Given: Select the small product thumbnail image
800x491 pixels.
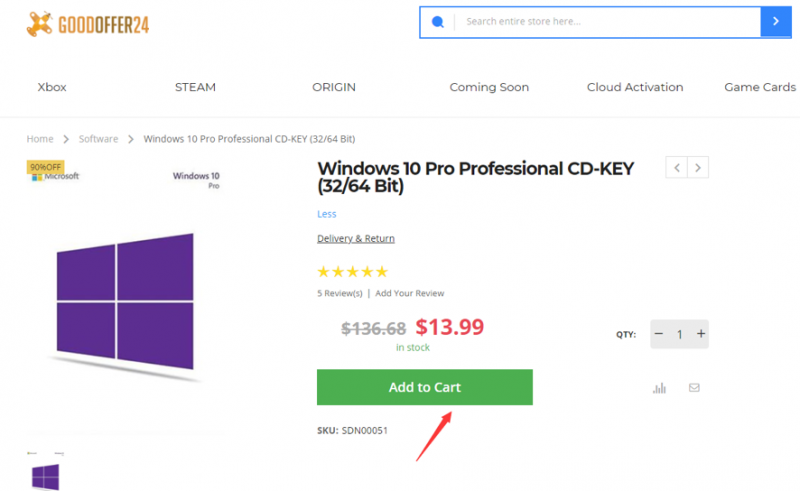Looking at the screenshot, I should pos(45,475).
